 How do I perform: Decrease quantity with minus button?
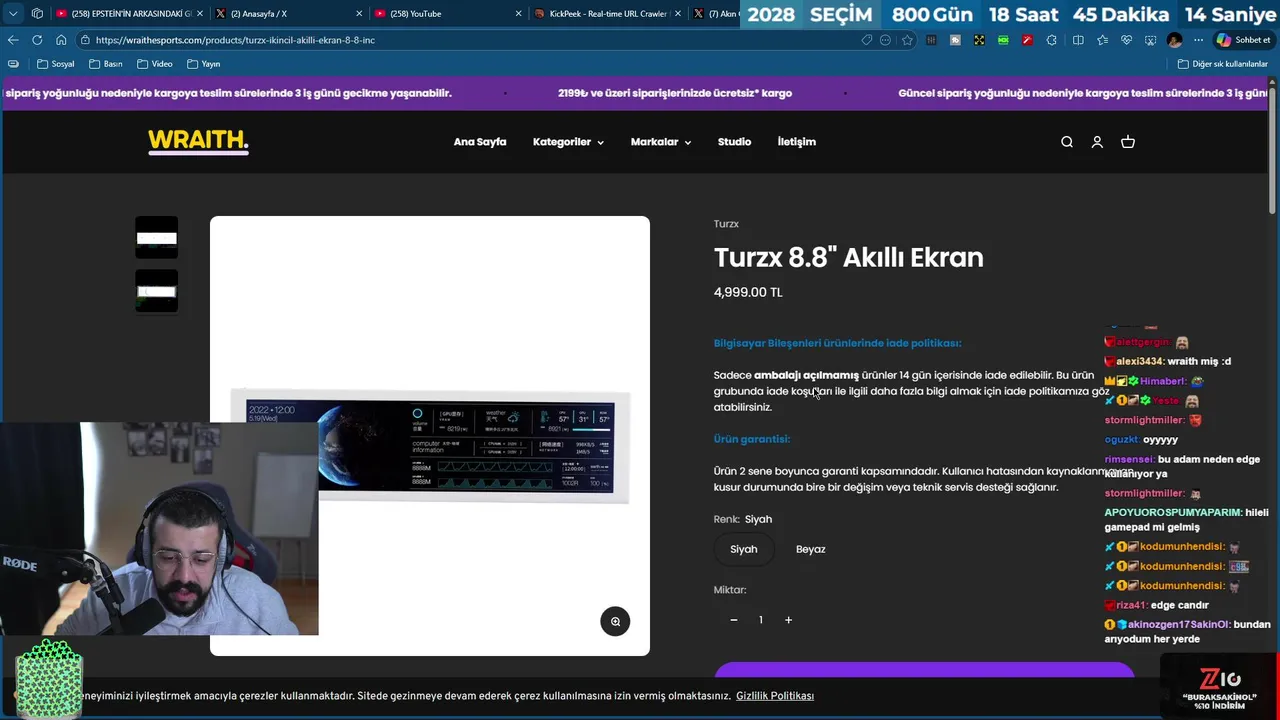click(x=734, y=620)
